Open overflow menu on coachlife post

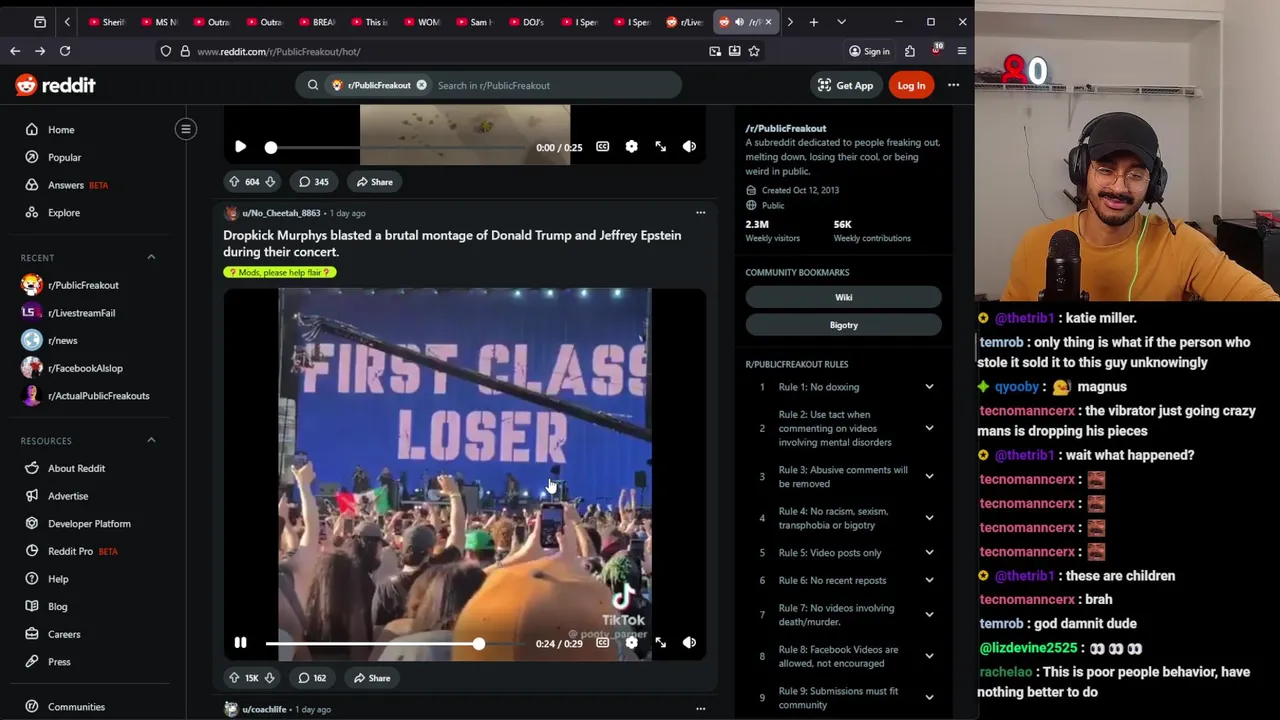point(700,709)
